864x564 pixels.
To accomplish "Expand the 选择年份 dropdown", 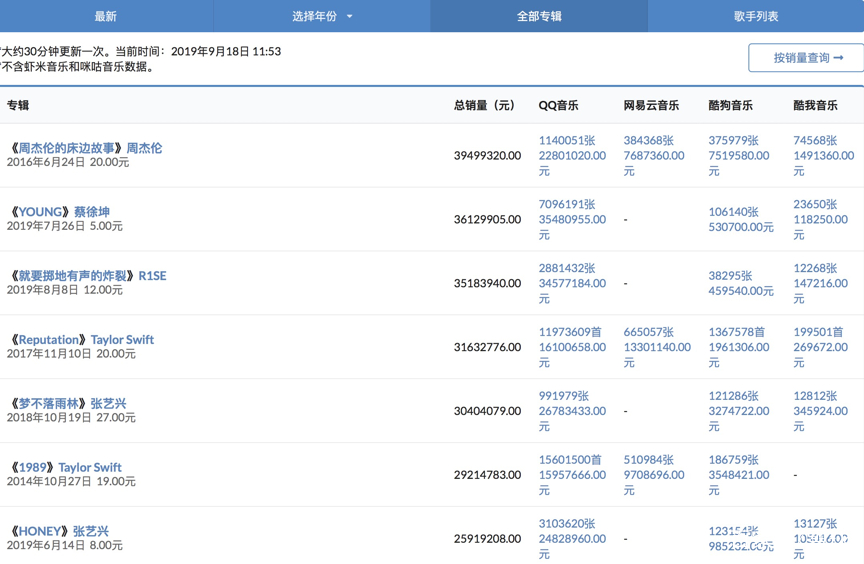I will tap(322, 16).
